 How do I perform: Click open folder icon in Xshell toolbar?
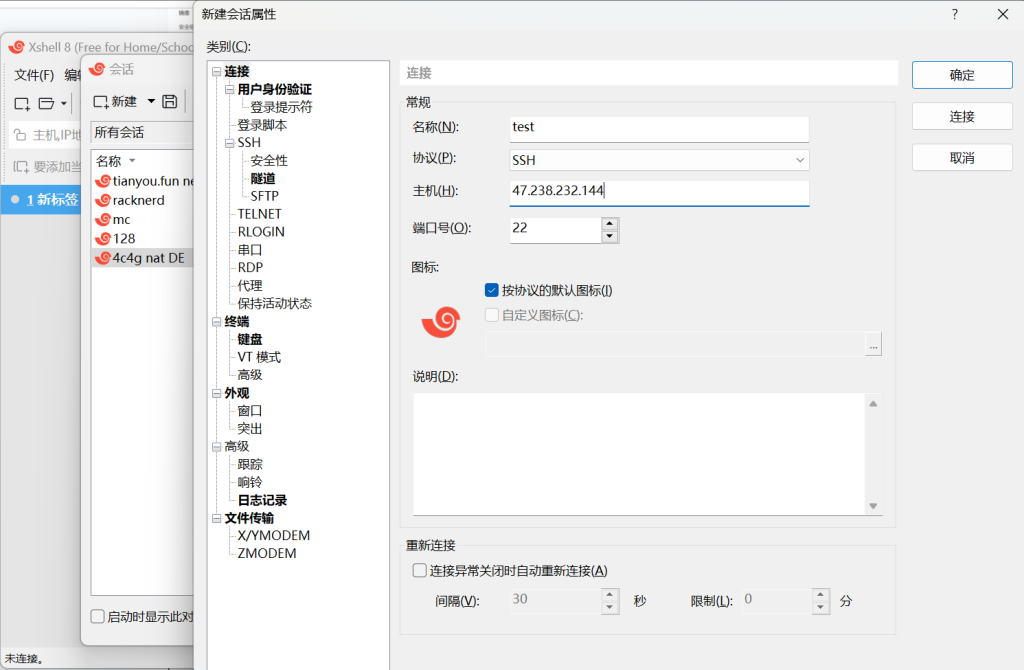(46, 103)
